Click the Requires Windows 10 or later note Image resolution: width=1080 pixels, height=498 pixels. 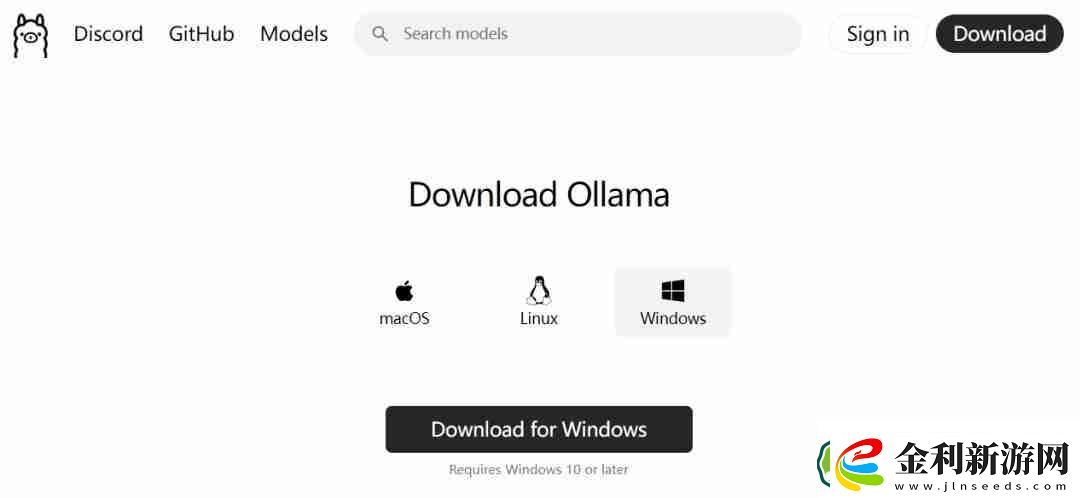pyautogui.click(x=539, y=470)
